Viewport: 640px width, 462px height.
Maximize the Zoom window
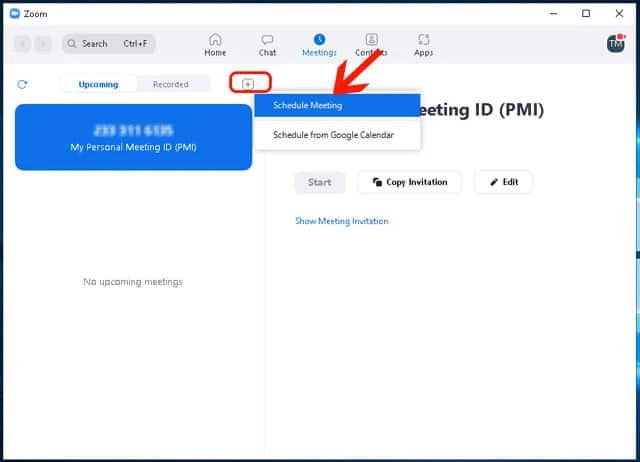pos(586,13)
